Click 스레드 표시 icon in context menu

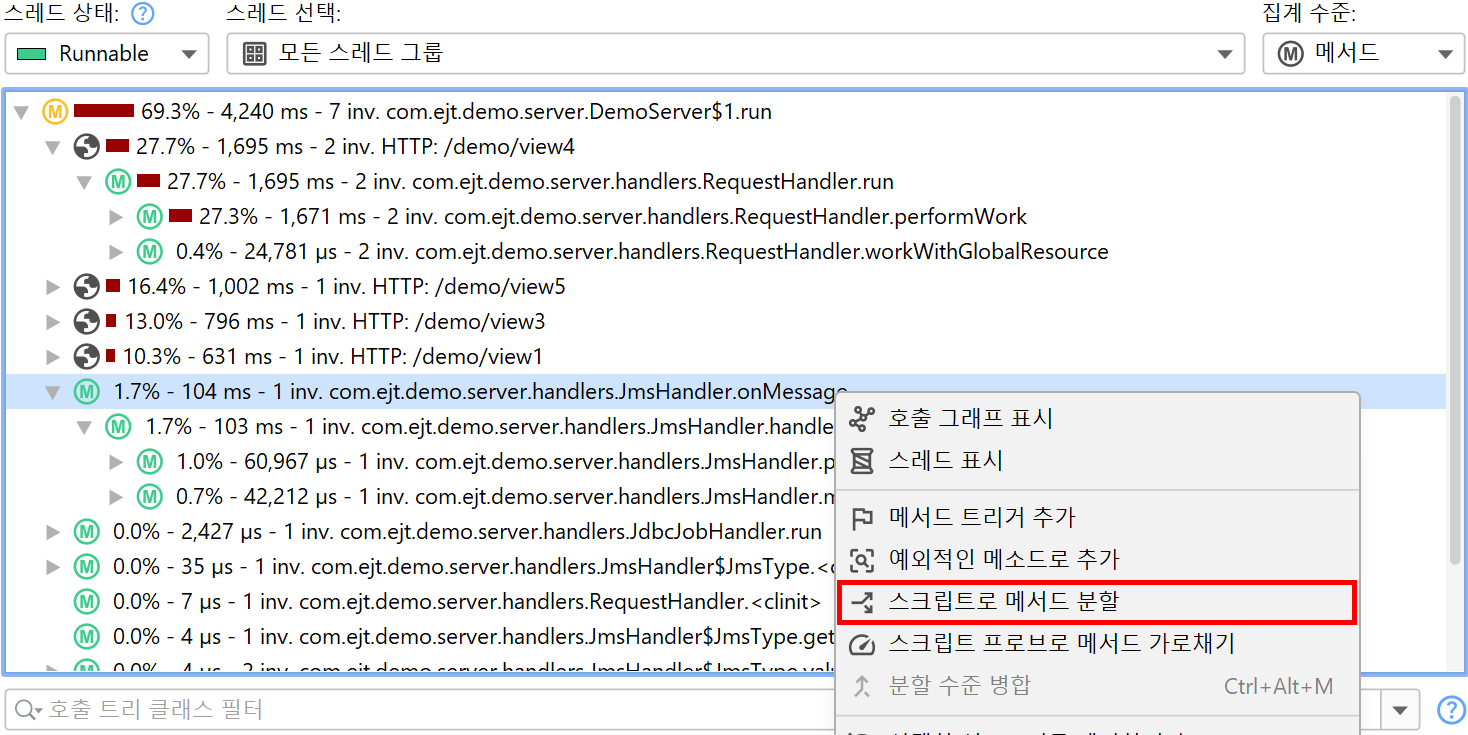pos(861,461)
